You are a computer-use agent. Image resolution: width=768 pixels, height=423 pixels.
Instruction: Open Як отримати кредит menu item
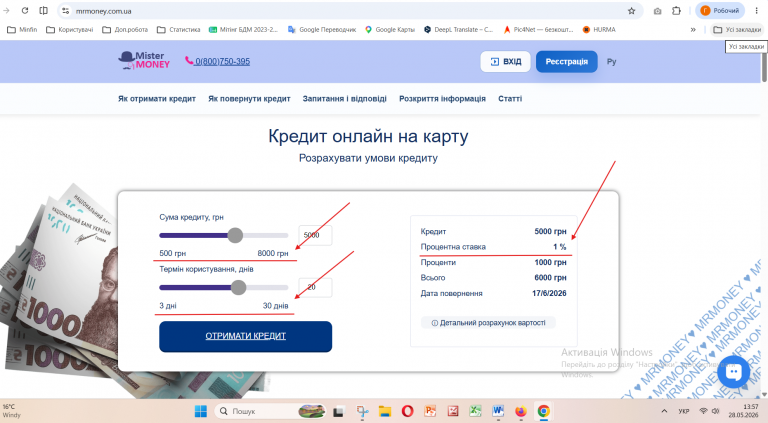click(157, 98)
